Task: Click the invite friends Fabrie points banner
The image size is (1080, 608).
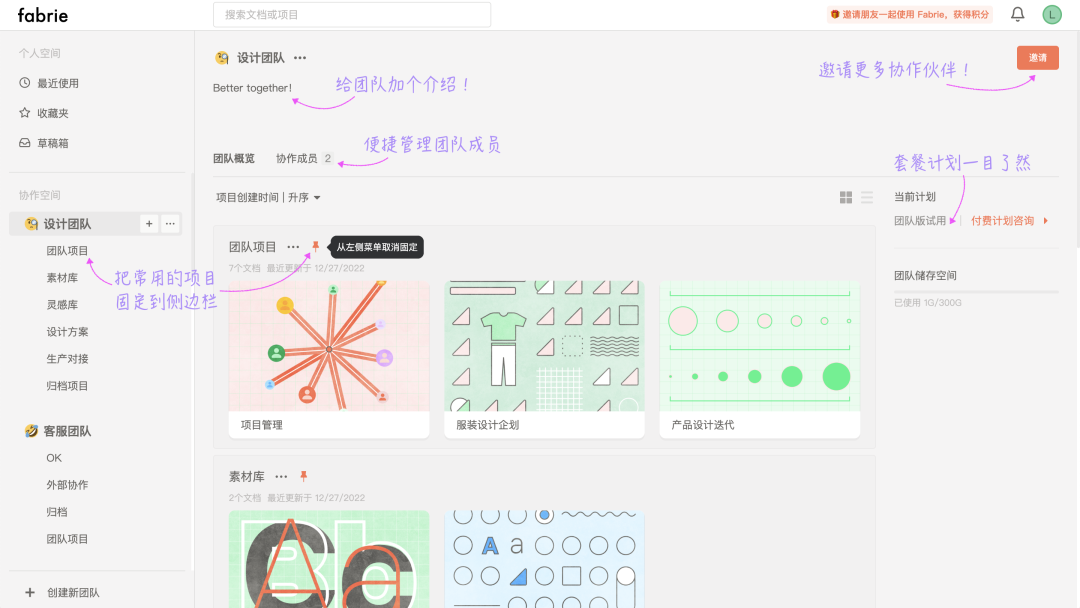Action: tap(910, 14)
